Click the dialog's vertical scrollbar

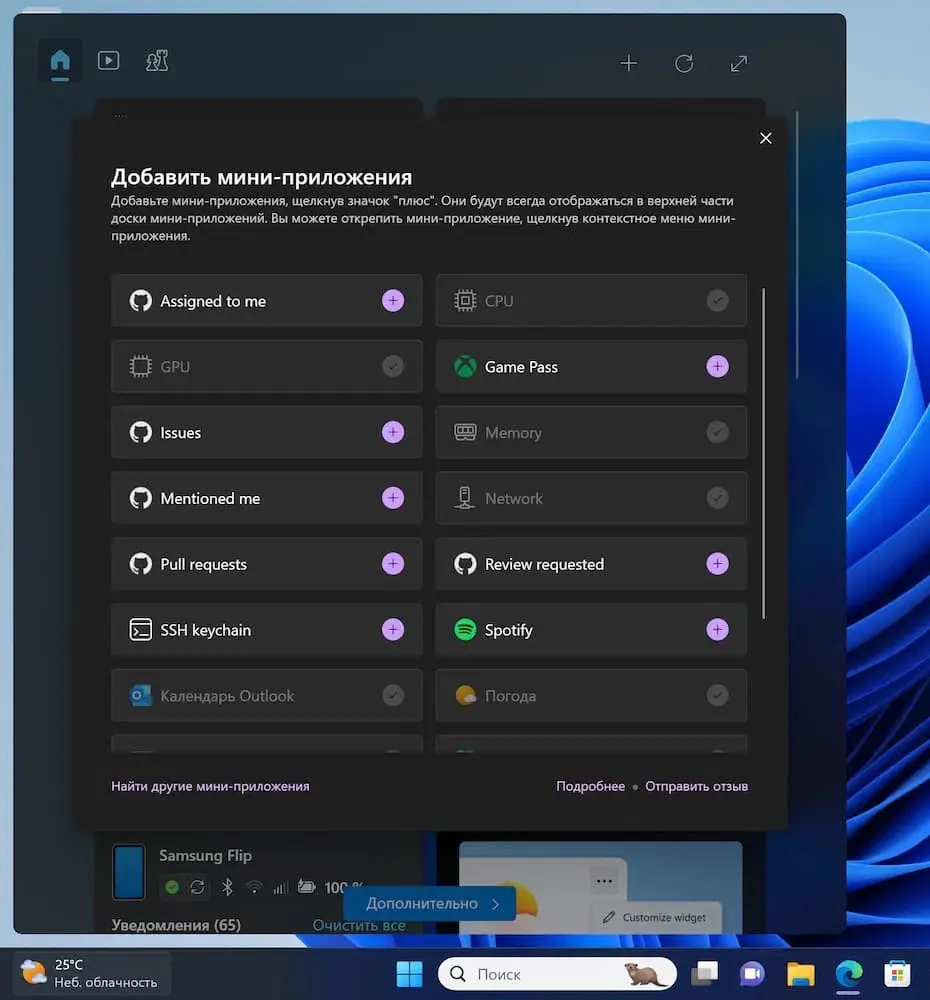click(x=763, y=450)
